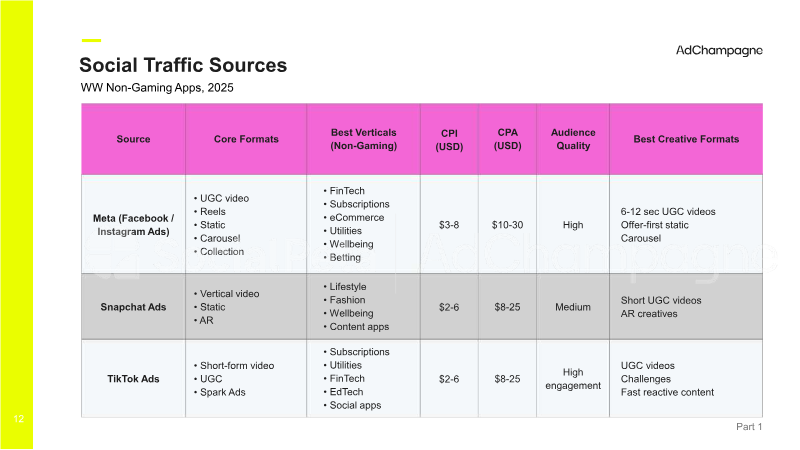Select the Part 1 footer label

click(749, 427)
